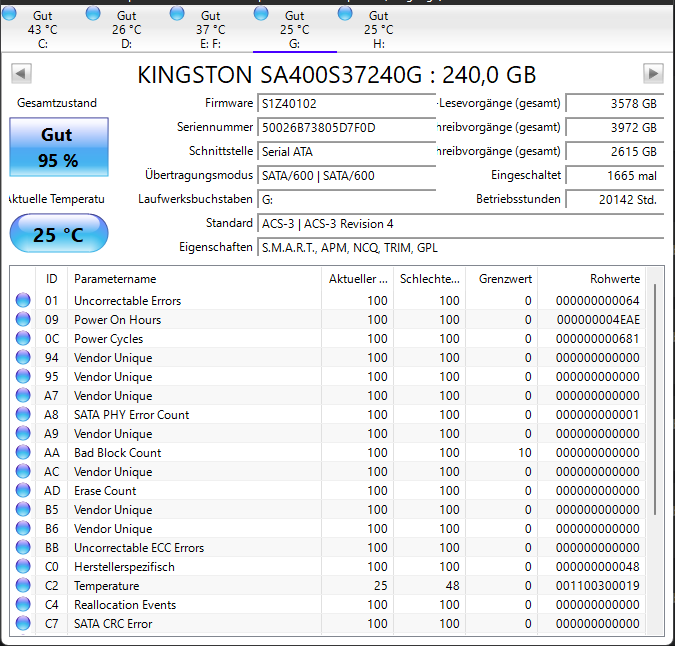Image resolution: width=675 pixels, height=646 pixels.
Task: Click the Parametername column header
Action: tap(194, 279)
